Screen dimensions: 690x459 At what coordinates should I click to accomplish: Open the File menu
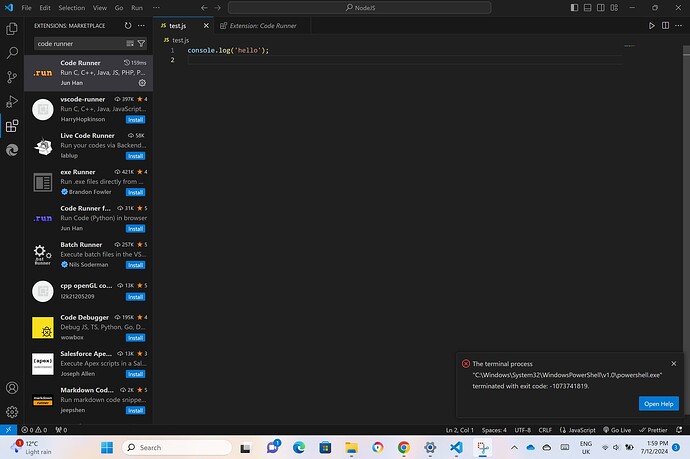(x=26, y=7)
